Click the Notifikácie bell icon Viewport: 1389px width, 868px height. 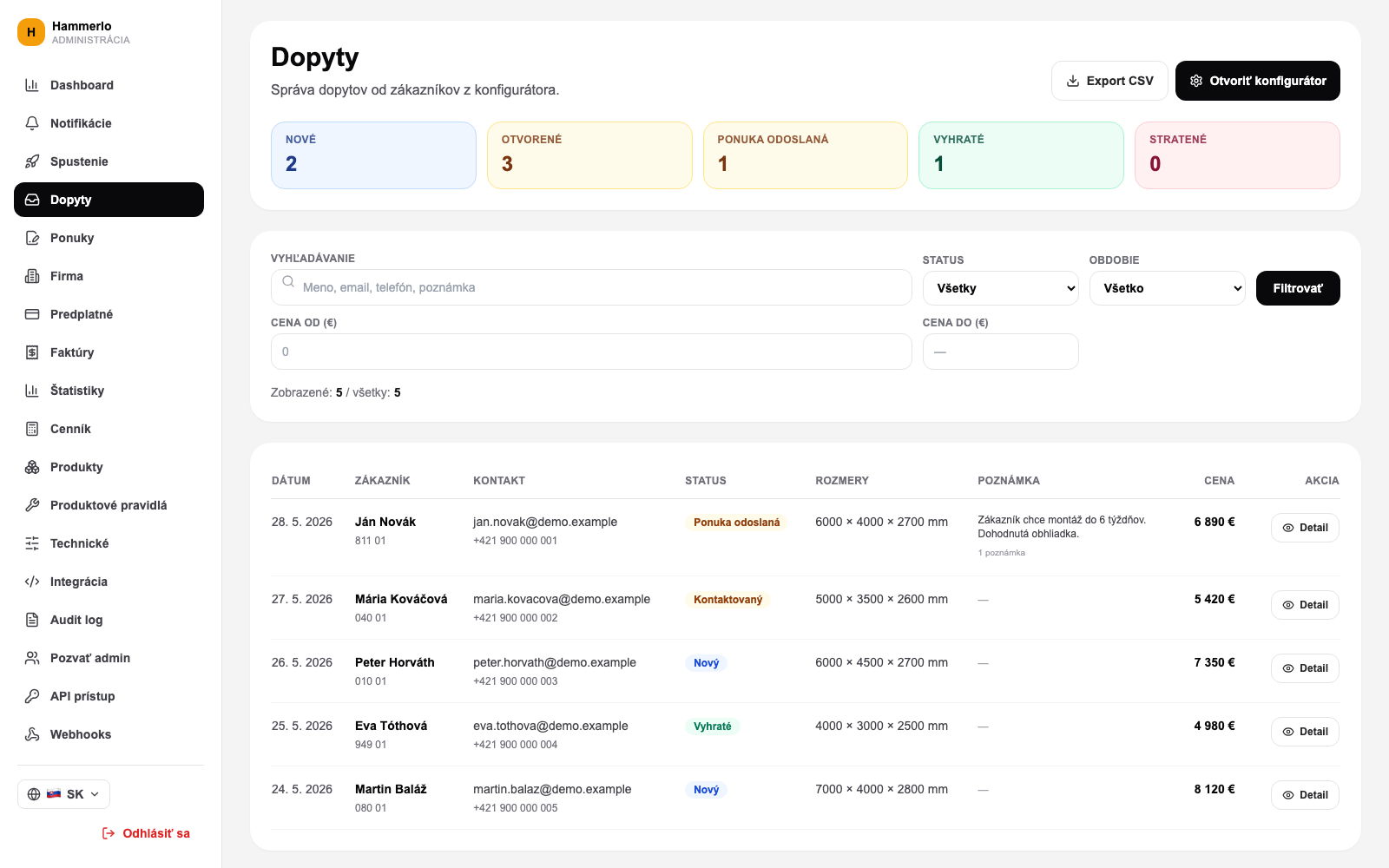click(x=32, y=123)
